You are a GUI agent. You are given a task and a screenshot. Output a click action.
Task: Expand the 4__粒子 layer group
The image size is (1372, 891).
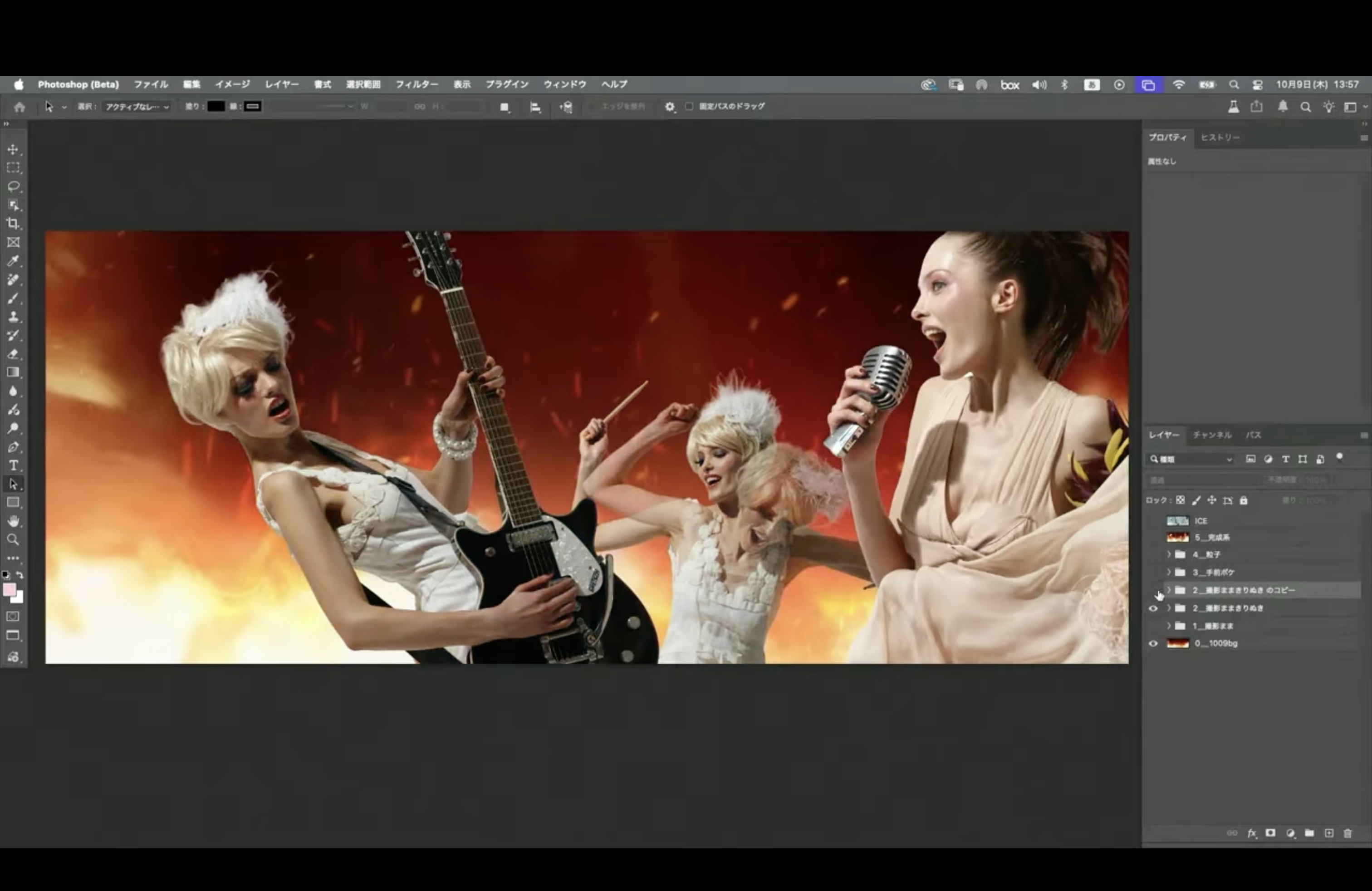tap(1169, 554)
